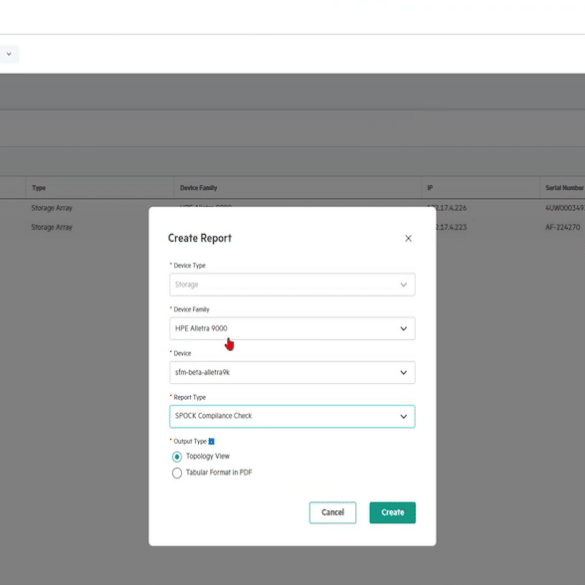Viewport: 585px width, 585px height.
Task: Click the Output Type info icon
Action: 211,441
